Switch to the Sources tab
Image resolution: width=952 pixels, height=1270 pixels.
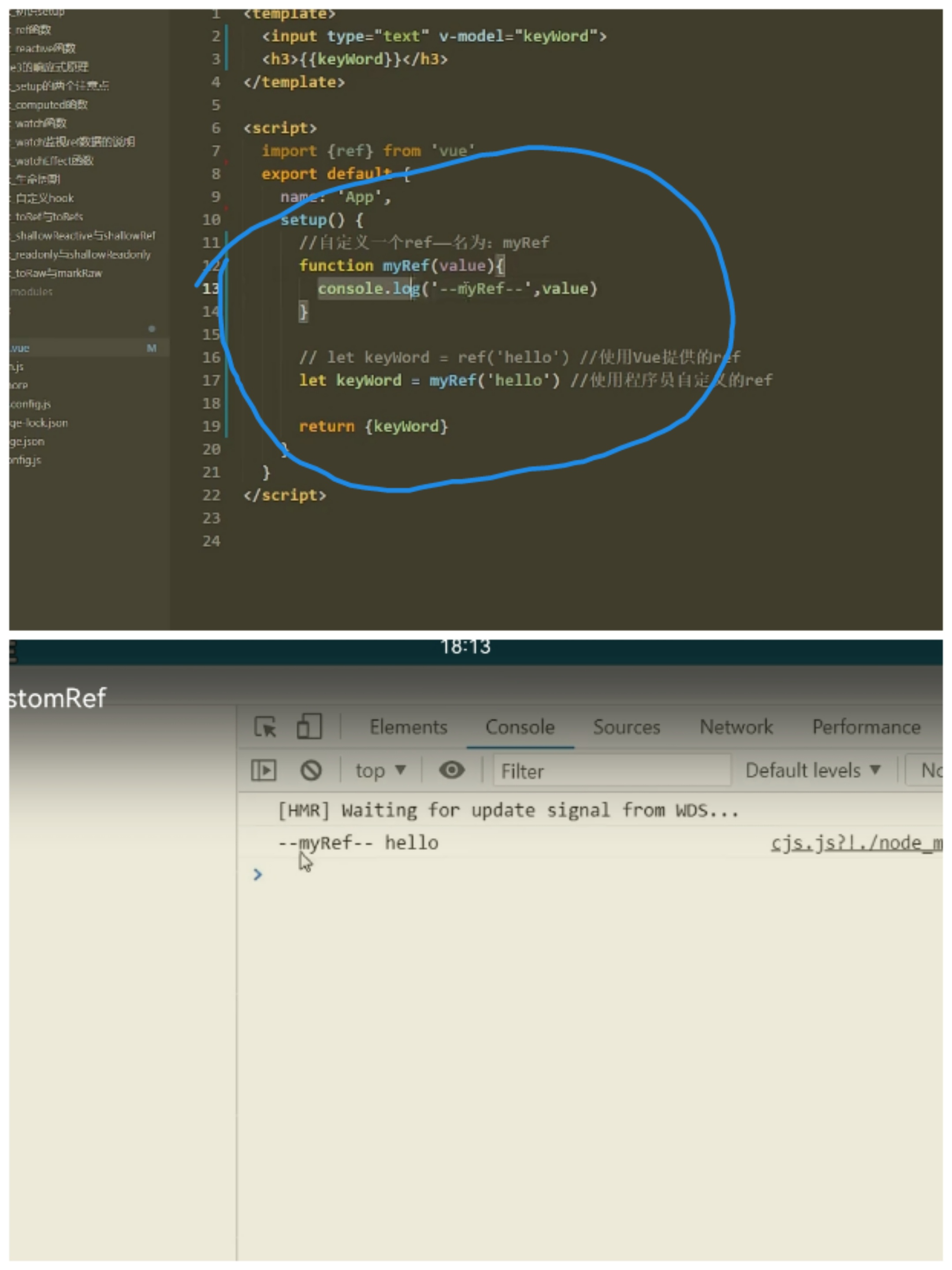click(x=626, y=727)
